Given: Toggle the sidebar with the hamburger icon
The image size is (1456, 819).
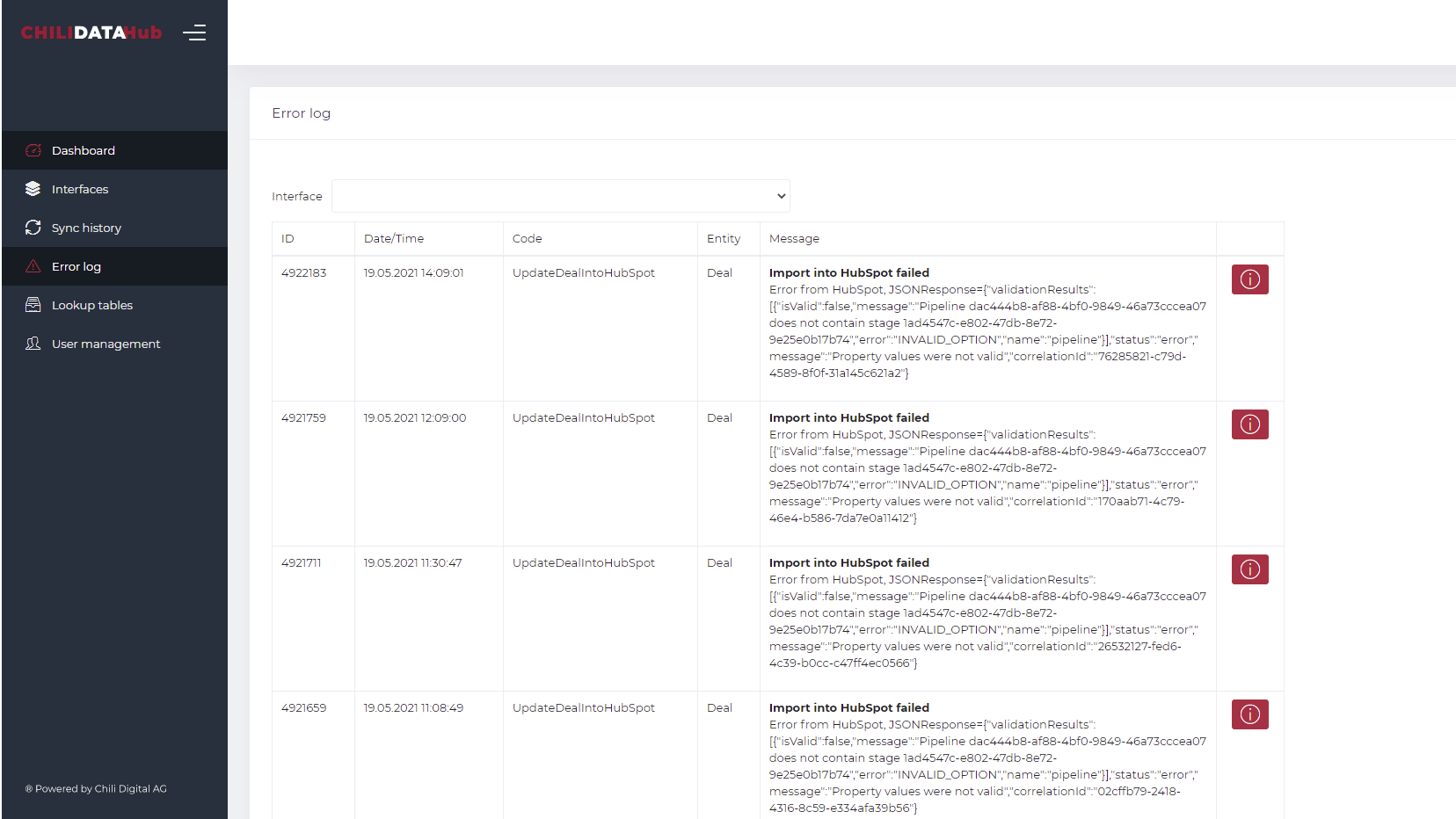Looking at the screenshot, I should coord(194,33).
